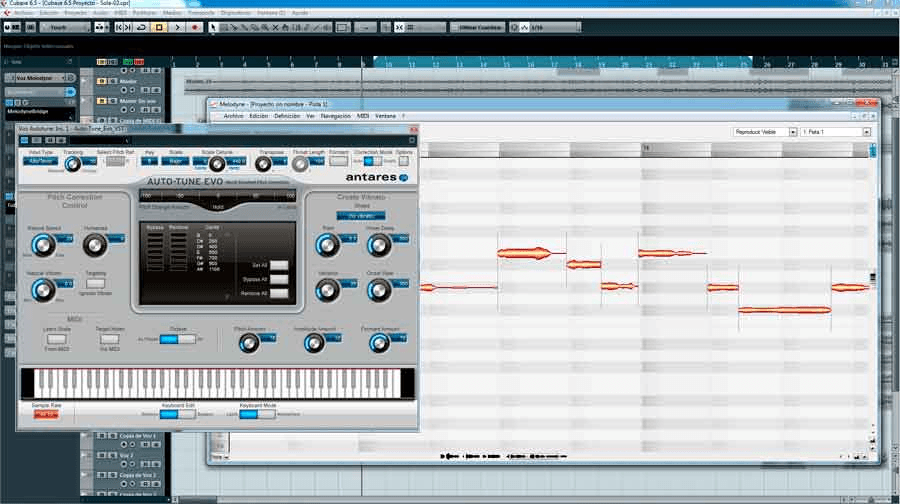Click the Natural Vibrato knob control

point(42,289)
